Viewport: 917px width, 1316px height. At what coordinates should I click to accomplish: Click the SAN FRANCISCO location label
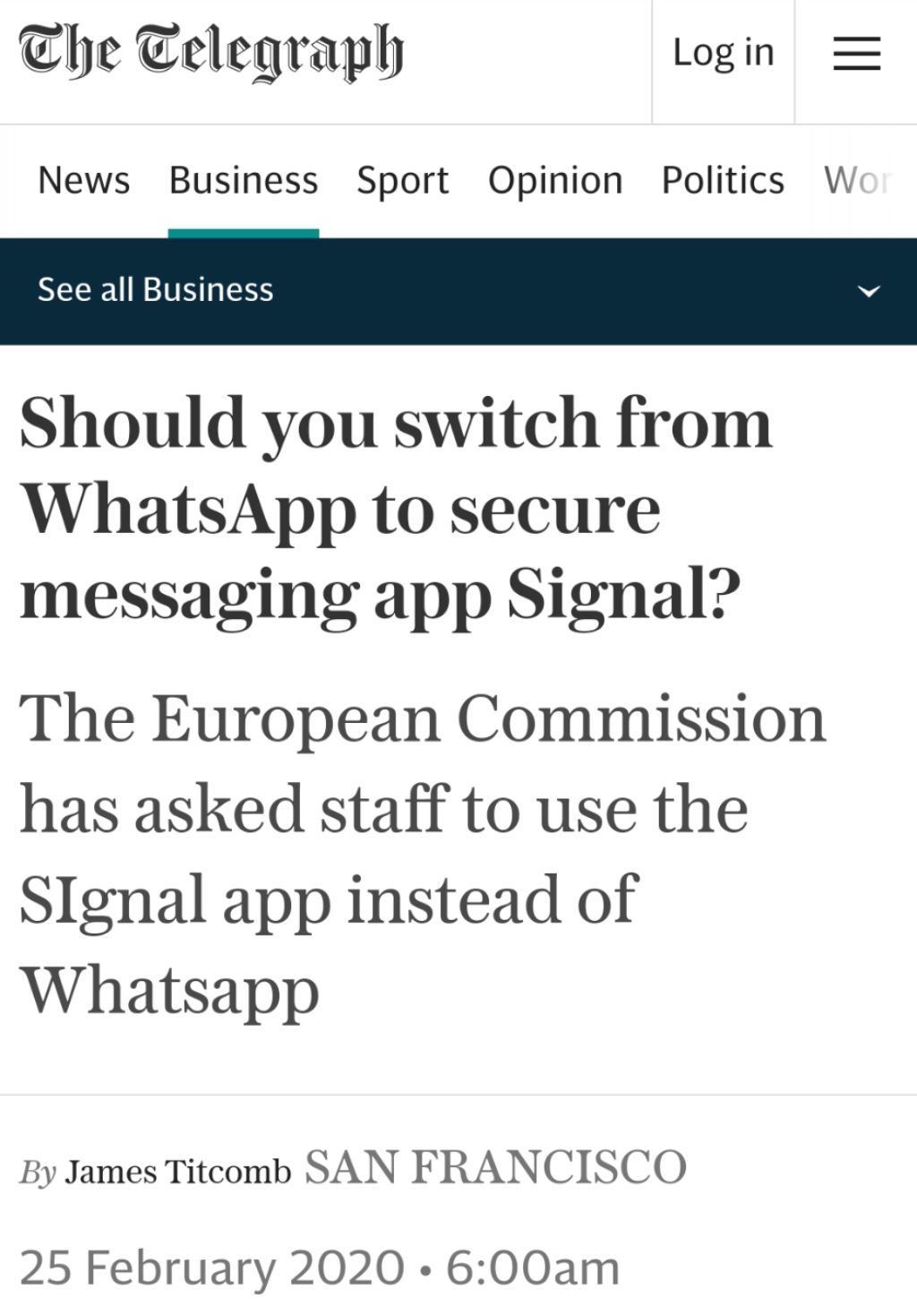[x=495, y=1167]
